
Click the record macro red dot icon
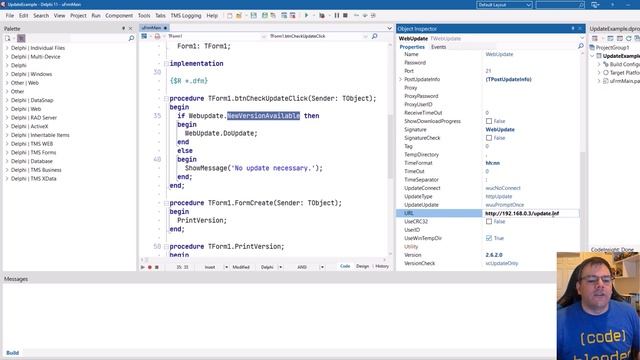pyautogui.click(x=150, y=267)
